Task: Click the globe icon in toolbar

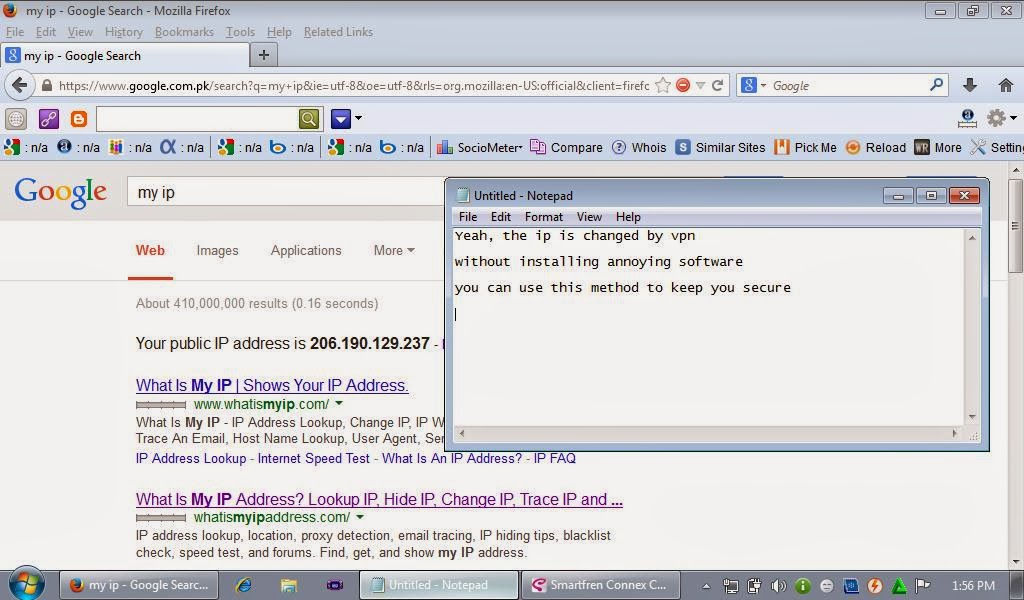Action: (16, 119)
